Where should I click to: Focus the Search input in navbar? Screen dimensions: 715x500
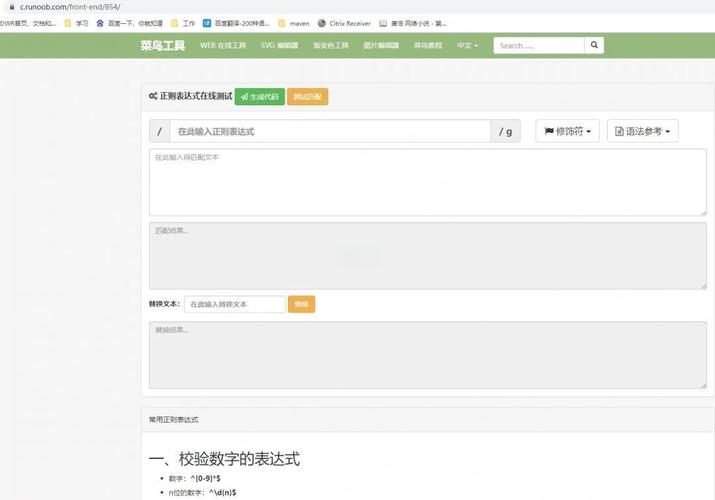tap(539, 45)
